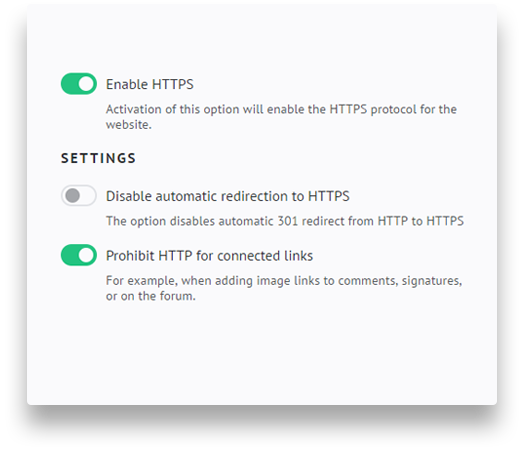Click the empty right half of redirection switch
524x453 pixels.
coord(88,195)
